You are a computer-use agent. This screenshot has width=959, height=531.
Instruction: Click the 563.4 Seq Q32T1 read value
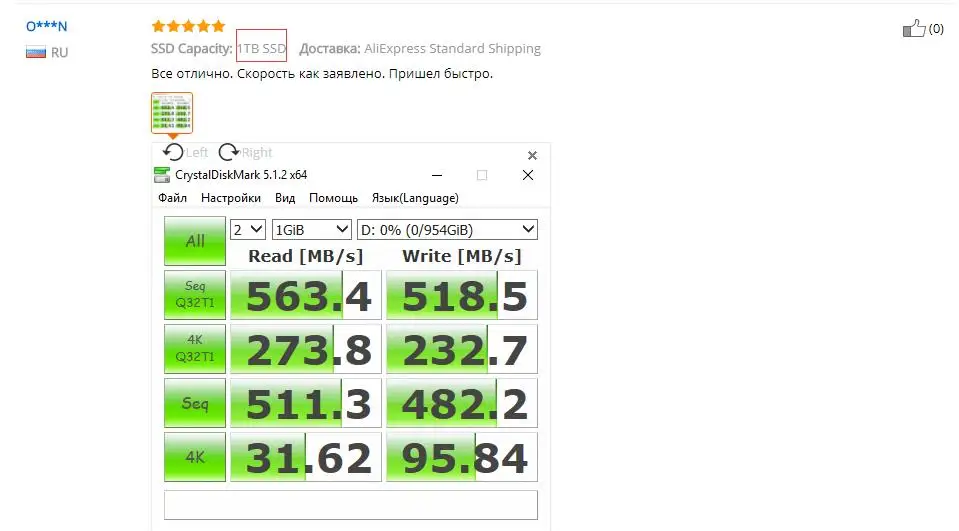pos(306,295)
